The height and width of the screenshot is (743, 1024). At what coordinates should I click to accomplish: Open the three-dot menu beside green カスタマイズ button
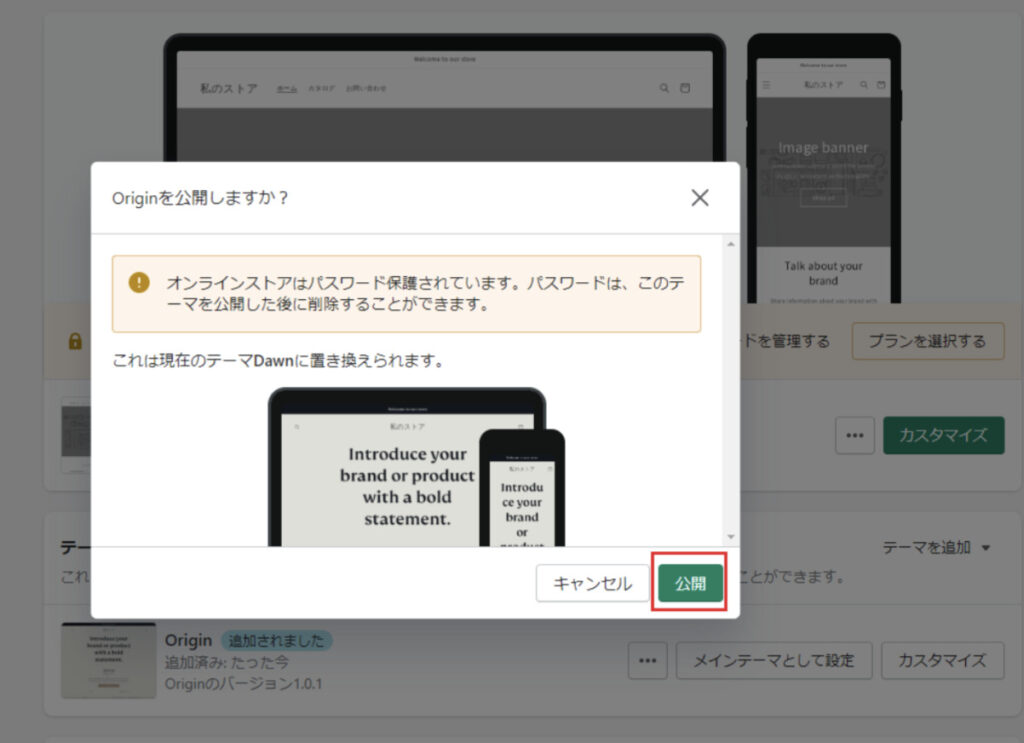(854, 436)
